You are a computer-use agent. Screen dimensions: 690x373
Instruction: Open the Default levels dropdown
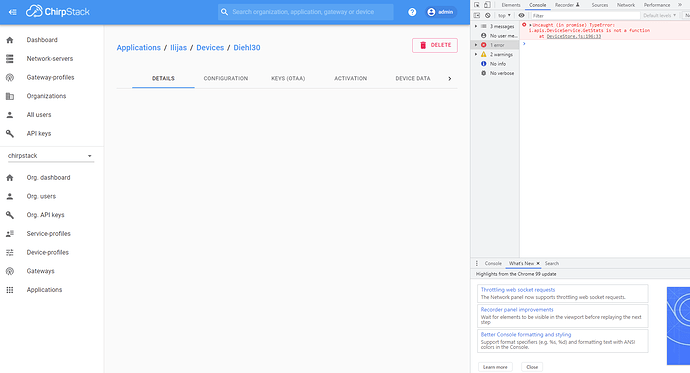[659, 15]
